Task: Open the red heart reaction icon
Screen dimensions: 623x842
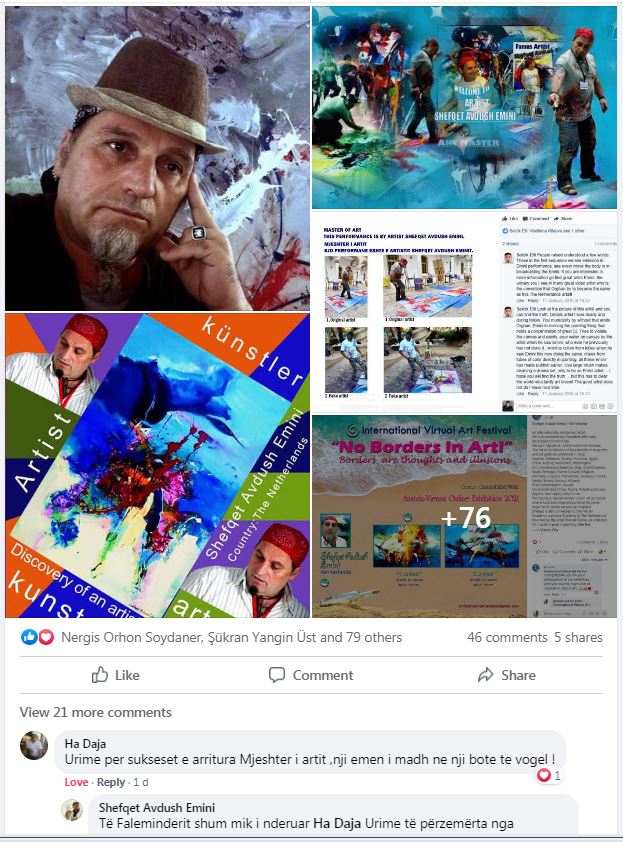Action: pos(46,637)
